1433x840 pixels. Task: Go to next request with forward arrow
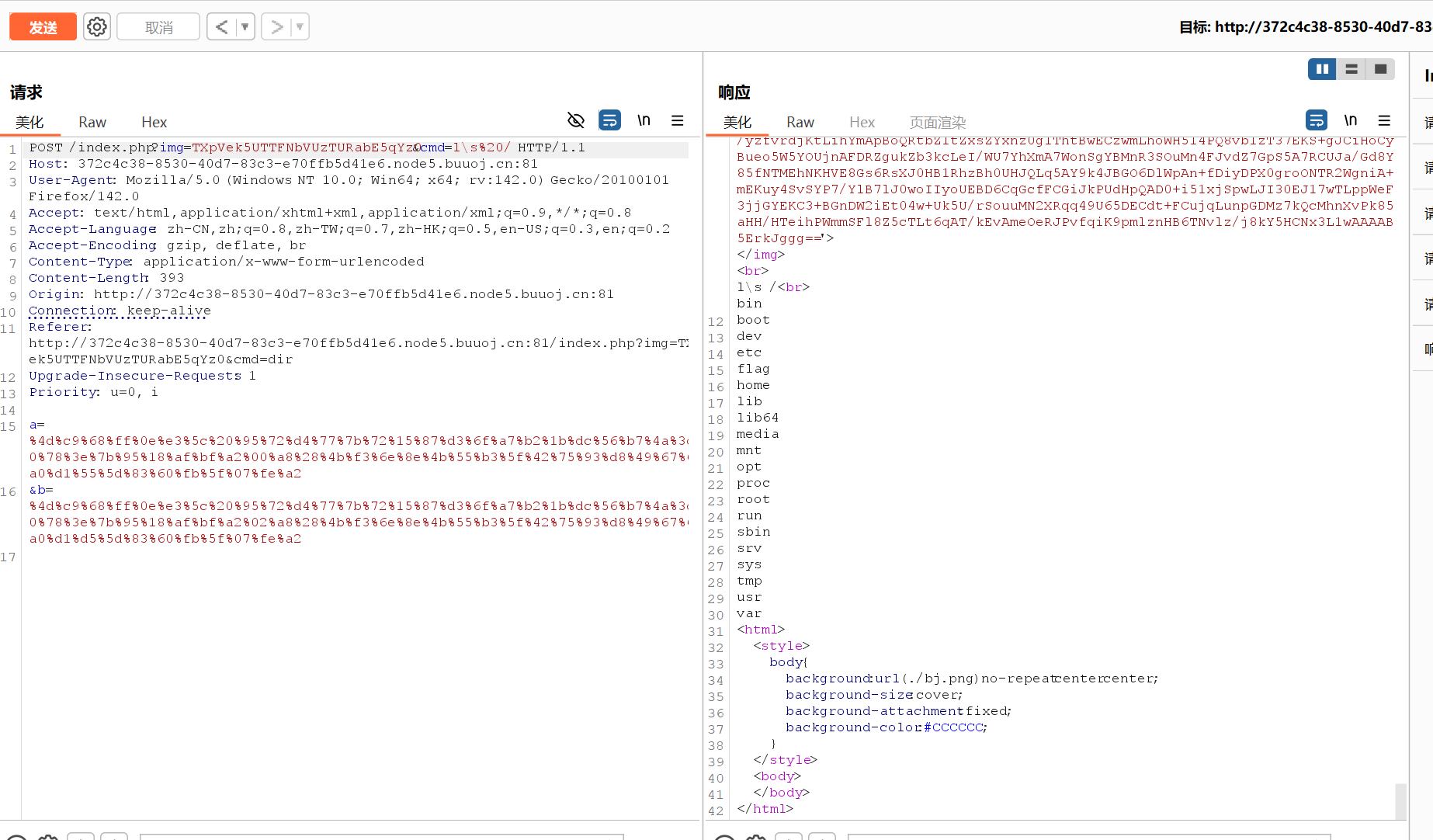pos(276,27)
